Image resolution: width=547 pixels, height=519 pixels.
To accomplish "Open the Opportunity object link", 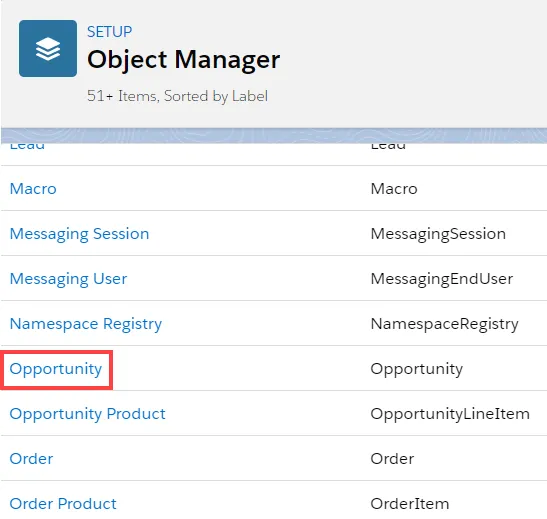I will (55, 369).
